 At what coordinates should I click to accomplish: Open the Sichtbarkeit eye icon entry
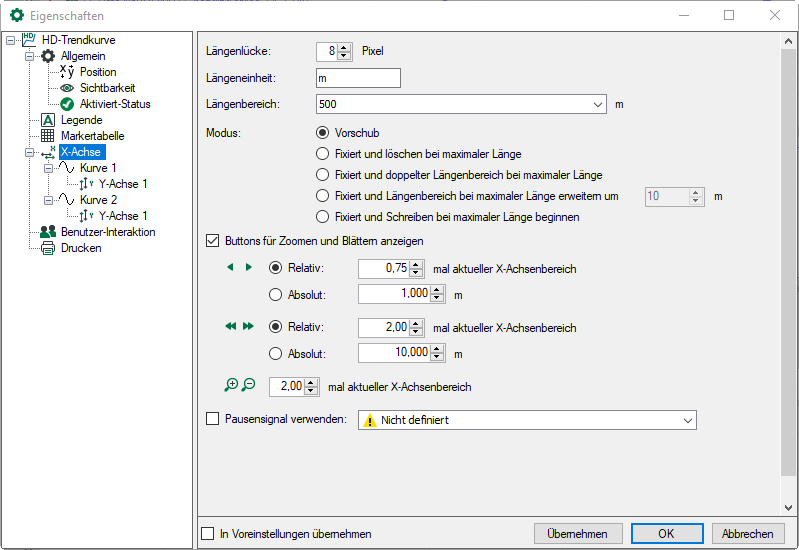(67, 88)
